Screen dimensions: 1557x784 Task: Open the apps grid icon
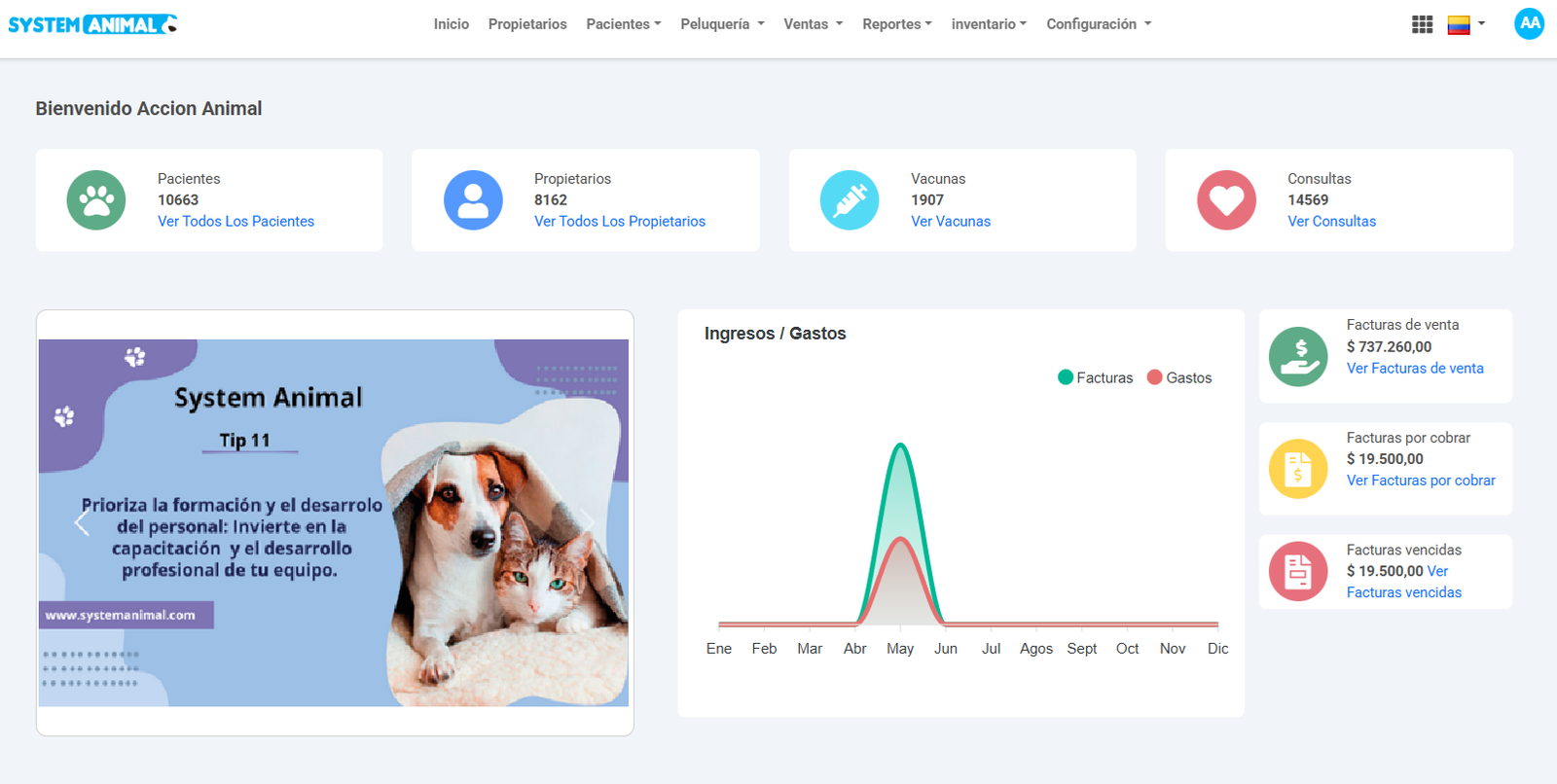1422,24
